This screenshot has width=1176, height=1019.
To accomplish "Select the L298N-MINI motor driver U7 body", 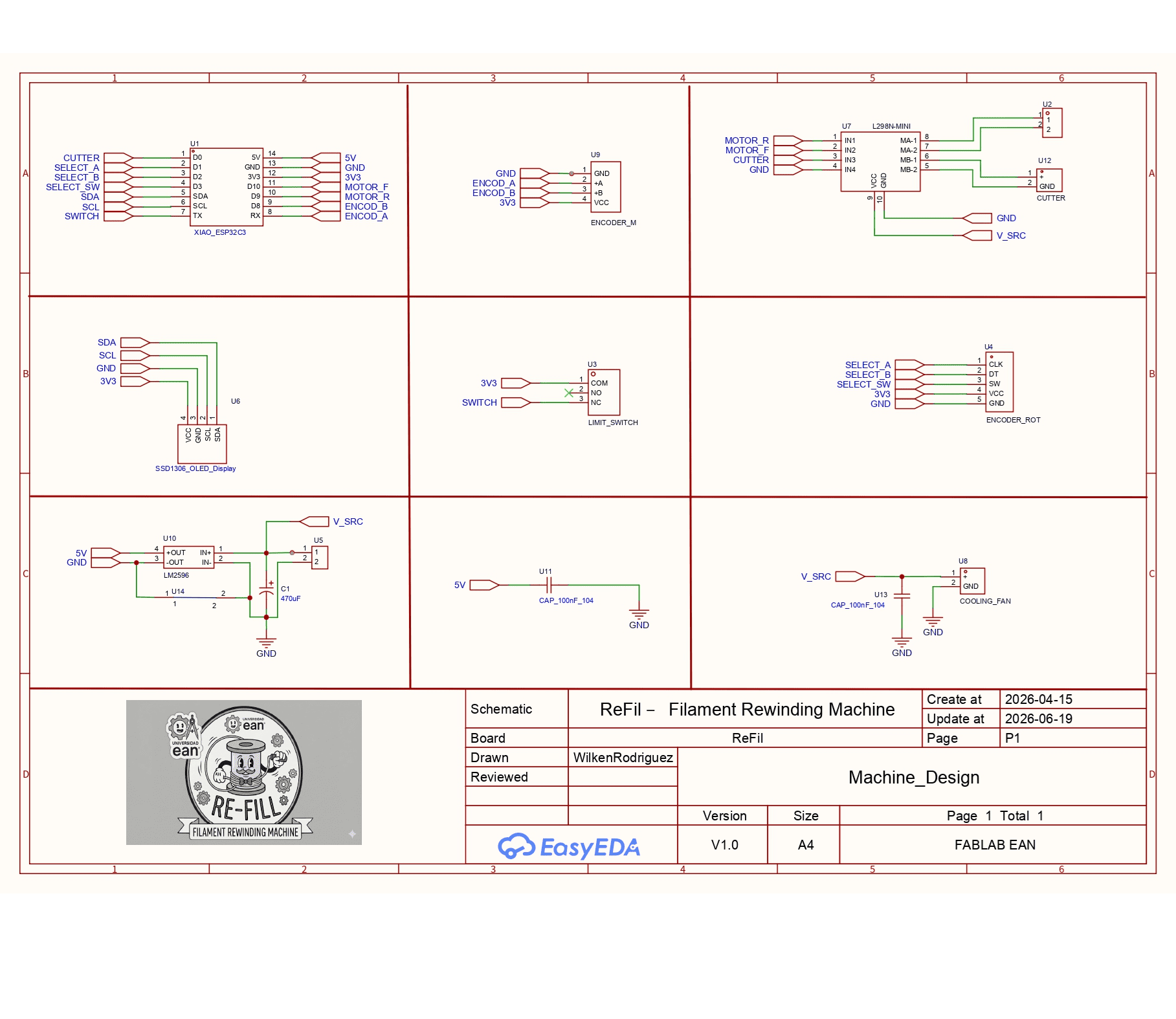I will (880, 162).
